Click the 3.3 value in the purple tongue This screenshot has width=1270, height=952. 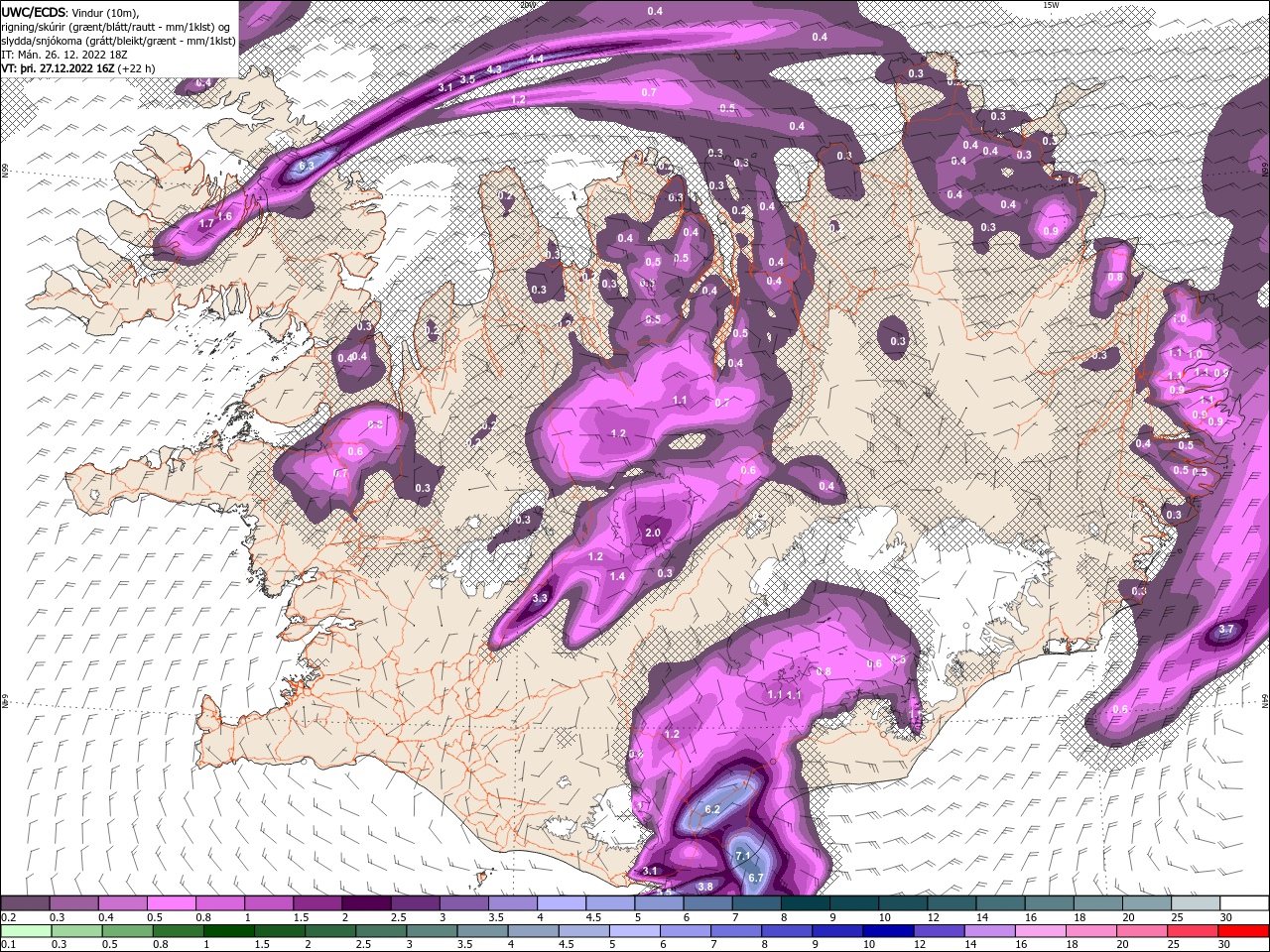coord(540,599)
